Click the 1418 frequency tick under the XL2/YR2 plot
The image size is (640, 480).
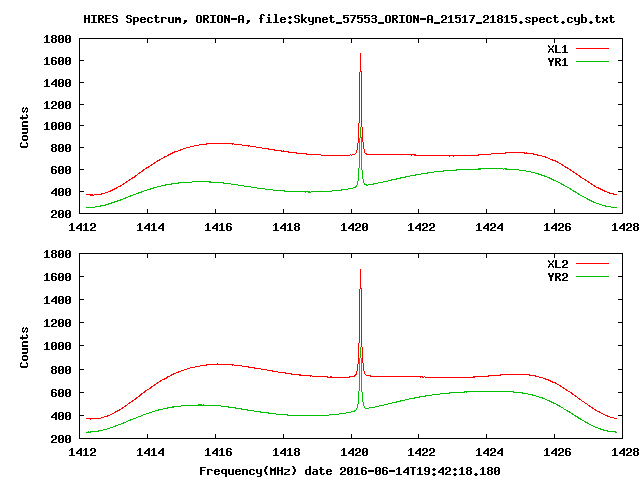click(286, 452)
